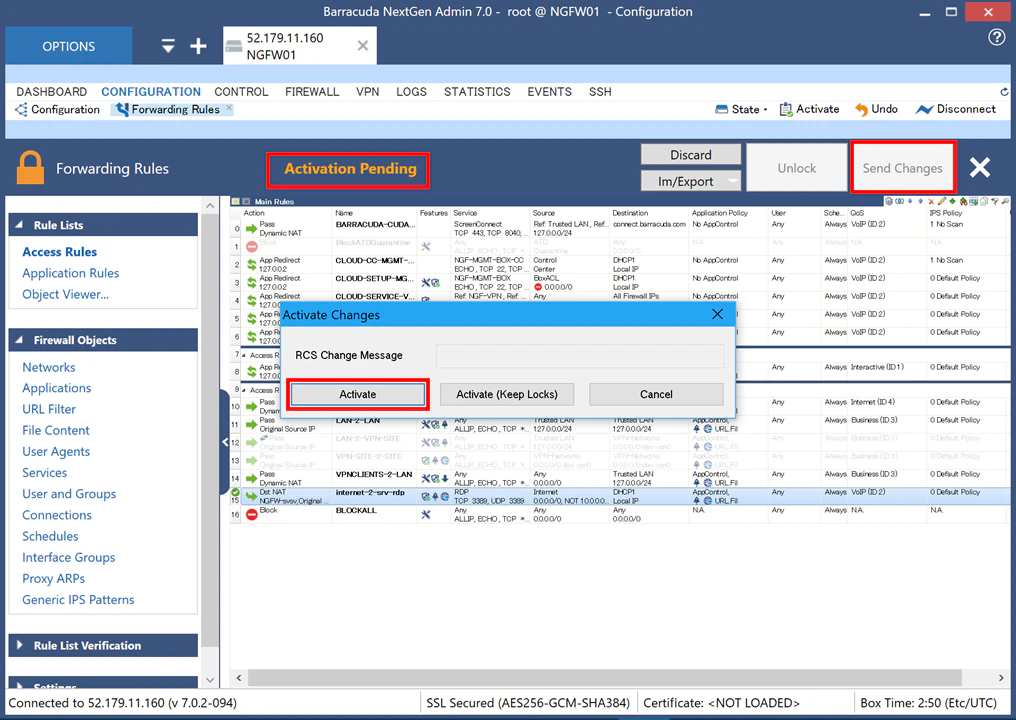
Task: Click the funnel filter icon in ruleset toolbar
Action: pos(995,202)
